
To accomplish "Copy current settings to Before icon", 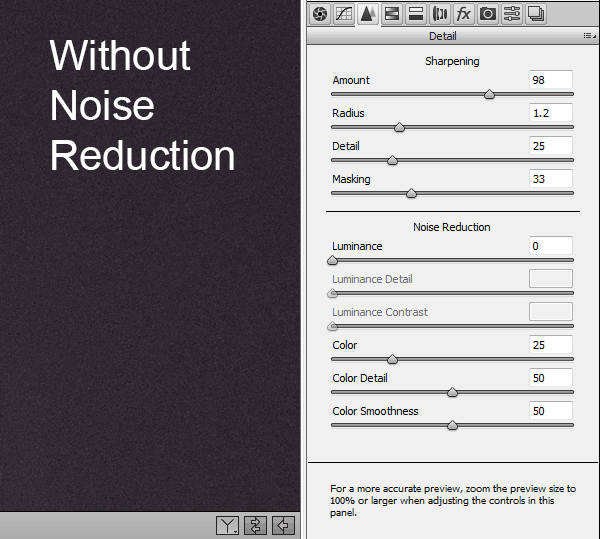I will (283, 526).
